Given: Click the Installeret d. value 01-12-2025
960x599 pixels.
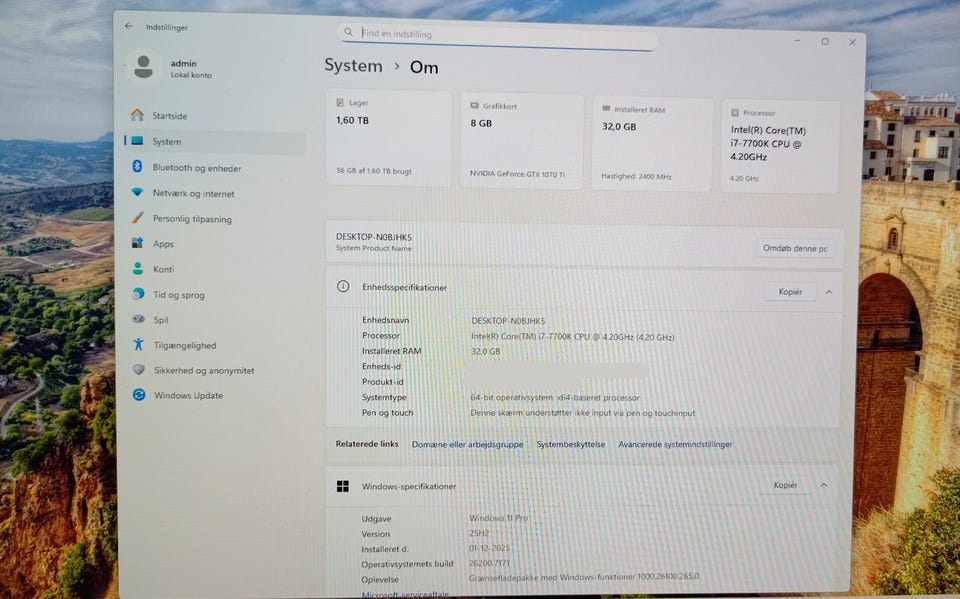Looking at the screenshot, I should pos(489,548).
